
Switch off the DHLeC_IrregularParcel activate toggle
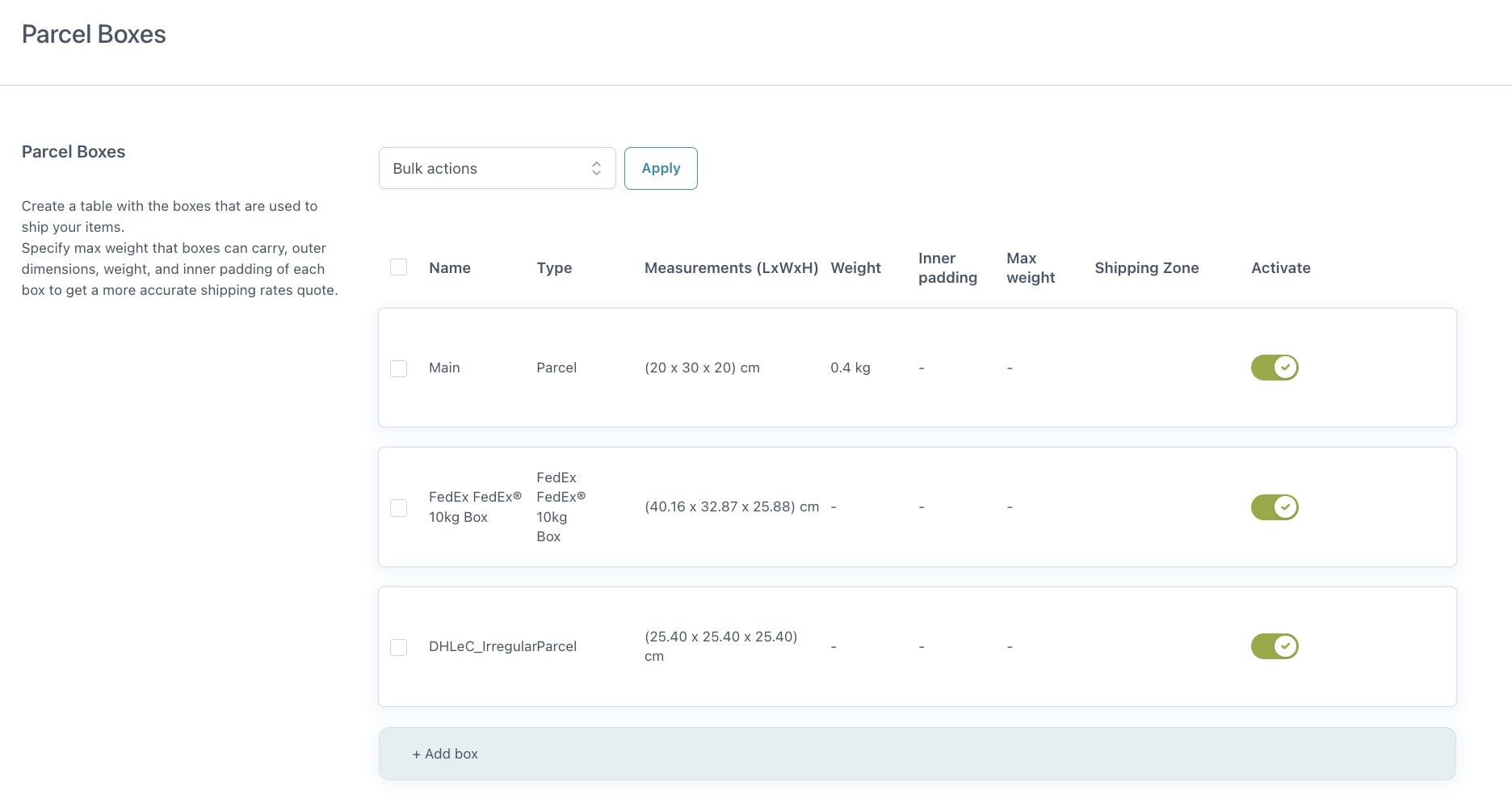click(1274, 646)
